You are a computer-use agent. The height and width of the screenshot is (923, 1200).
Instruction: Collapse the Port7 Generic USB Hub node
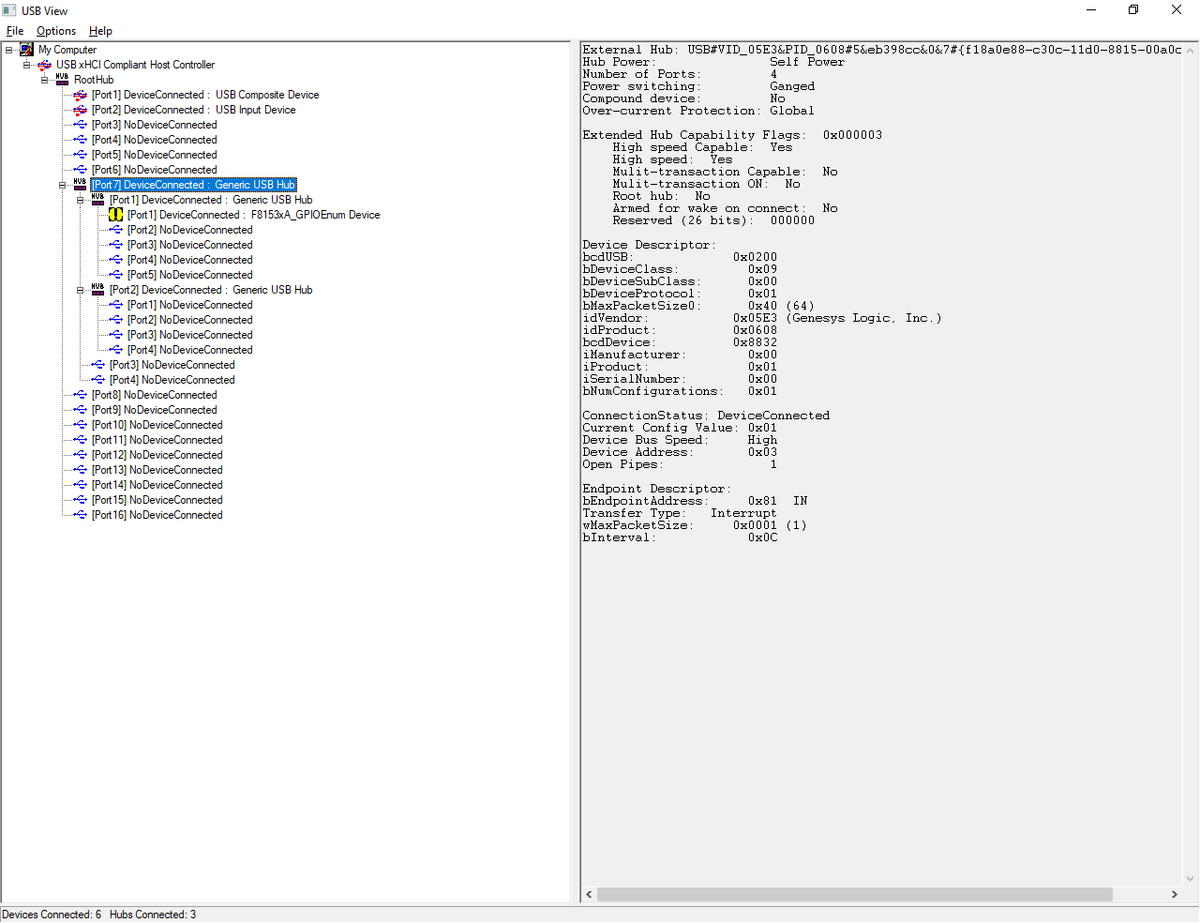(x=63, y=184)
